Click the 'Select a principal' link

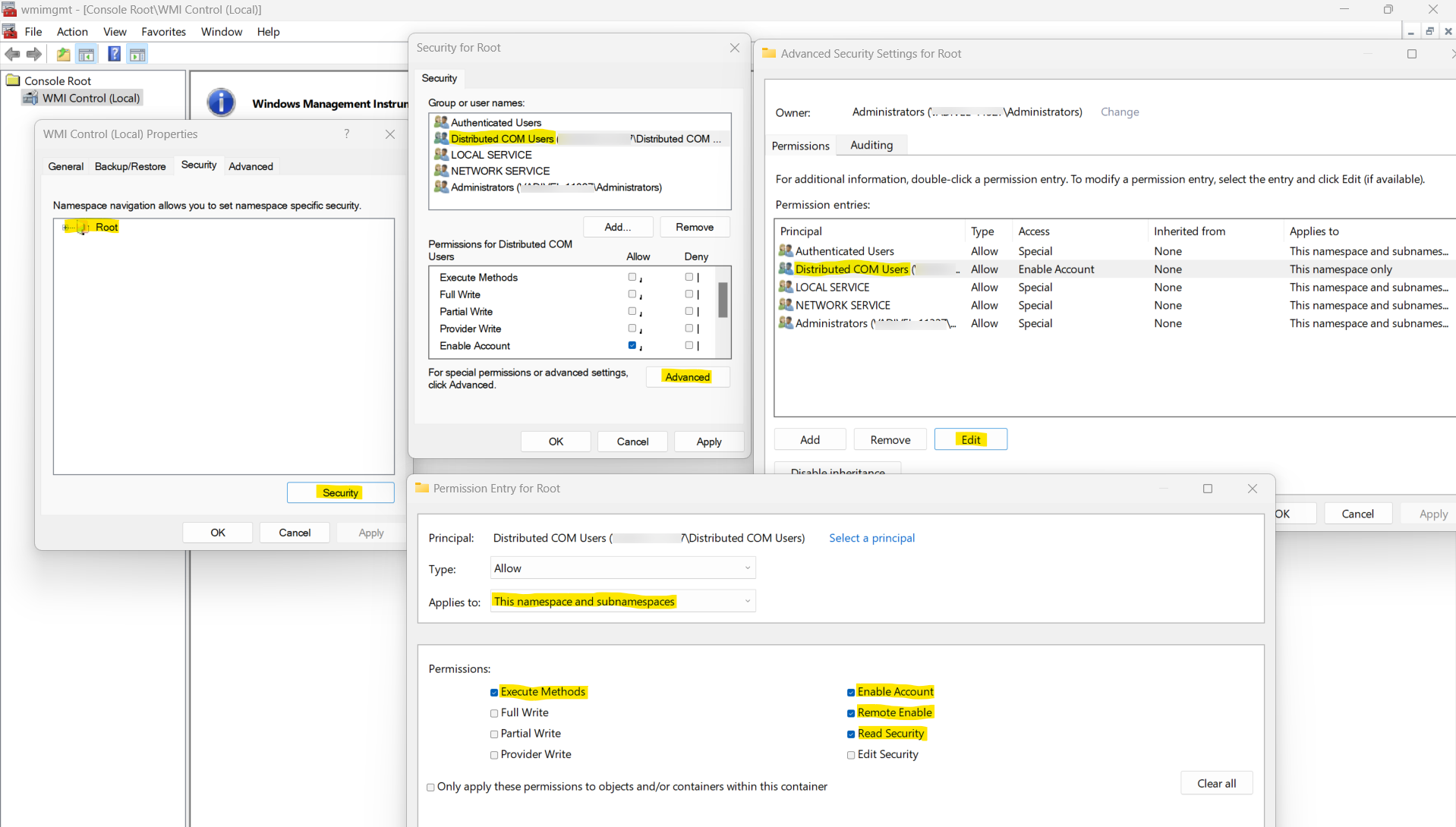[x=871, y=538]
